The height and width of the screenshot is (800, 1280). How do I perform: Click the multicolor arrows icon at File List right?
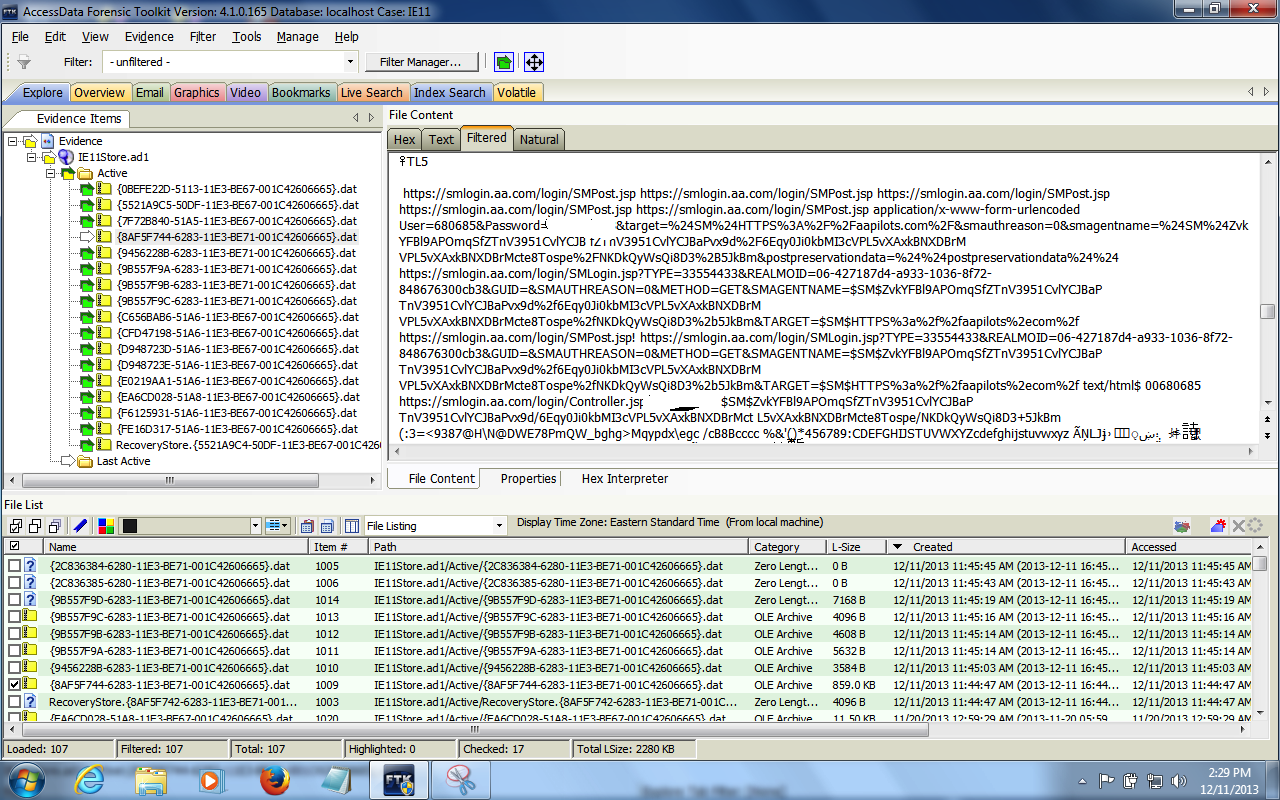(x=1182, y=526)
